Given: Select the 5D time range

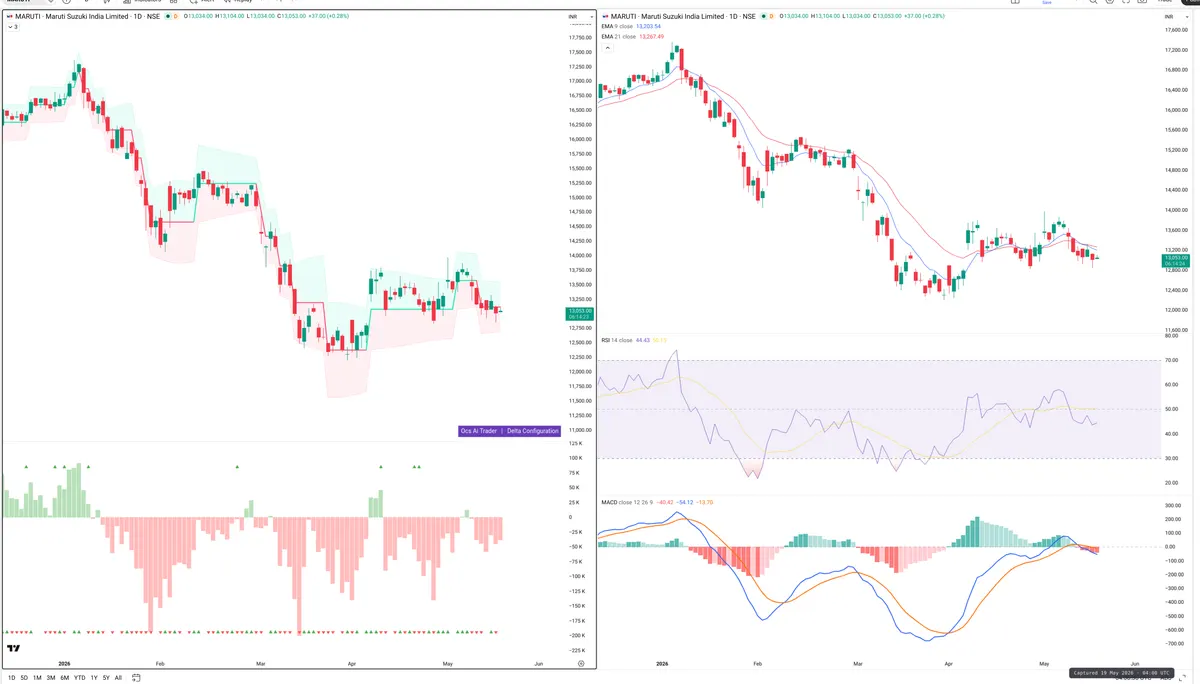Looking at the screenshot, I should tap(25, 678).
